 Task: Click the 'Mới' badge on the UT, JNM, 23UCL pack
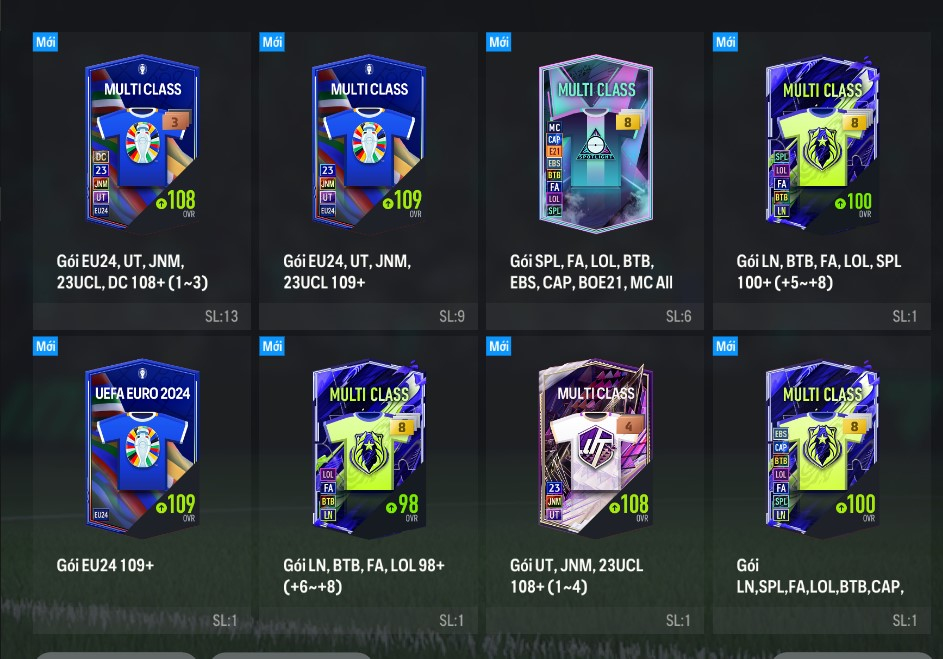(x=499, y=346)
